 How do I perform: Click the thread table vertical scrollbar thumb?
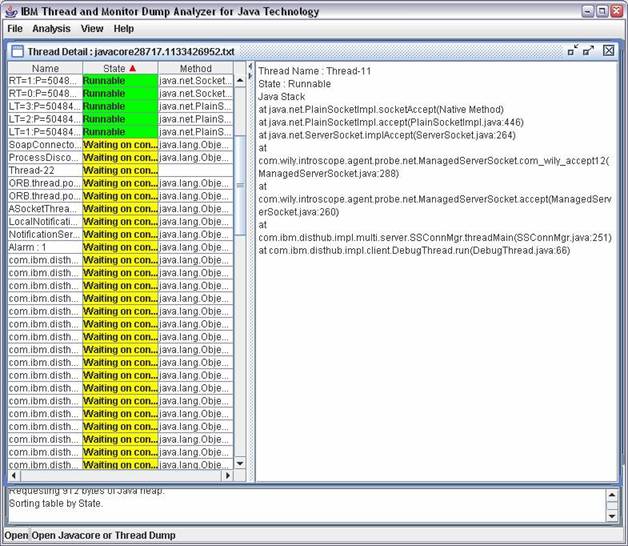pyautogui.click(x=240, y=185)
